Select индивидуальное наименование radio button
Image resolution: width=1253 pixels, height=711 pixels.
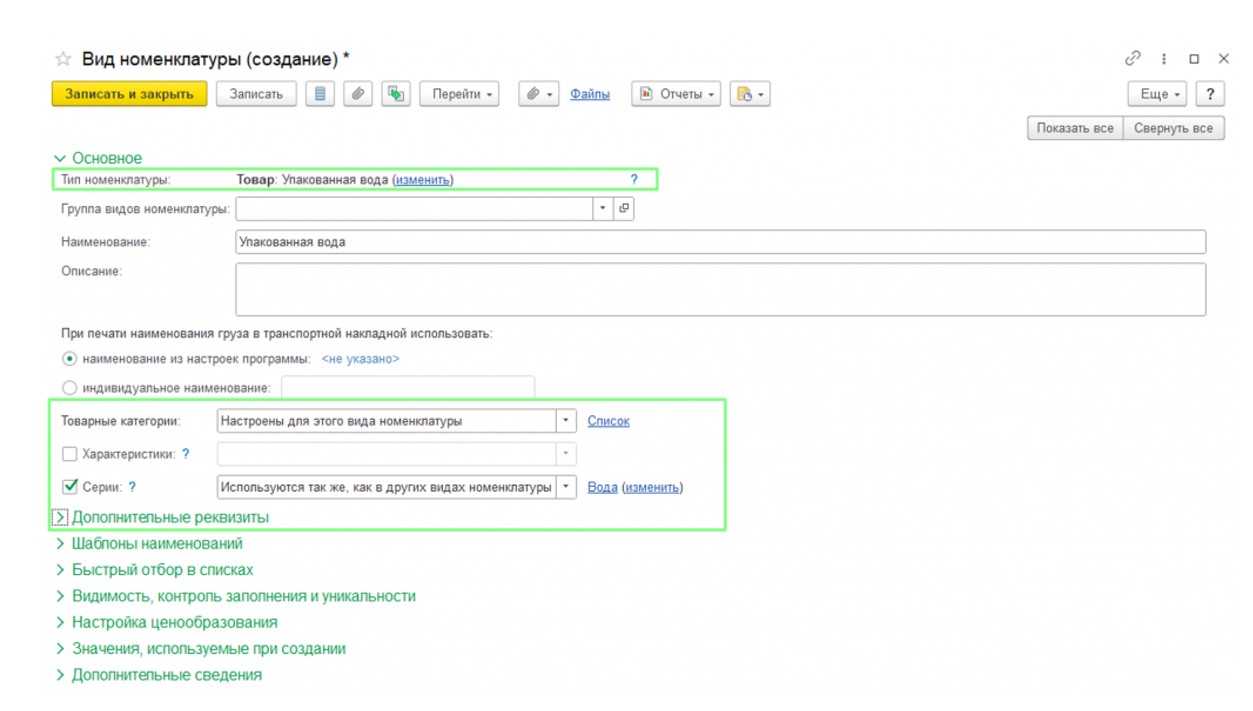[x=69, y=387]
